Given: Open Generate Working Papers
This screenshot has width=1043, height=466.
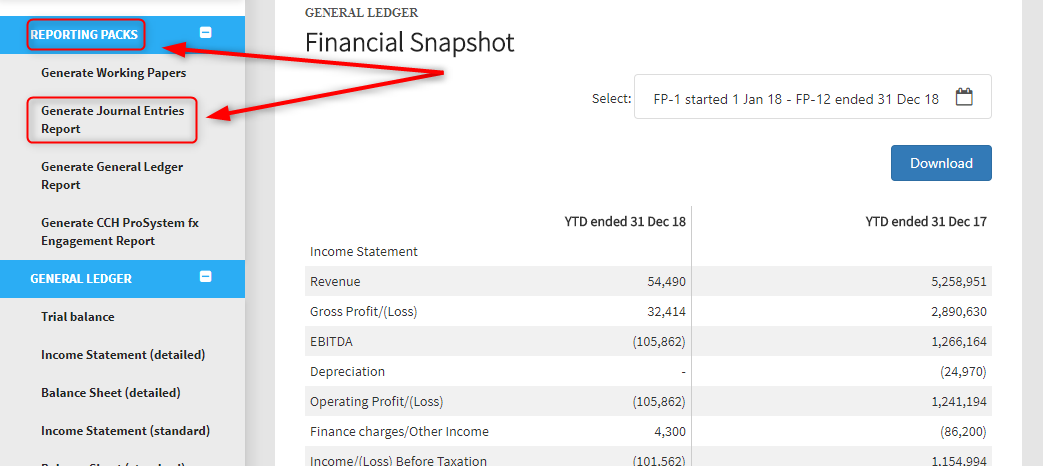Looking at the screenshot, I should pyautogui.click(x=114, y=73).
